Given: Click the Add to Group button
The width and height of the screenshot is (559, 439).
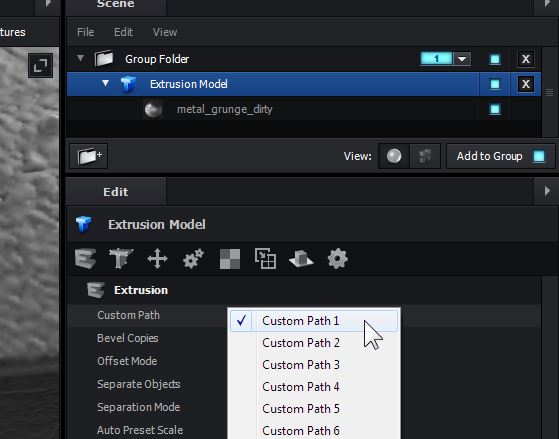Looking at the screenshot, I should [x=501, y=156].
